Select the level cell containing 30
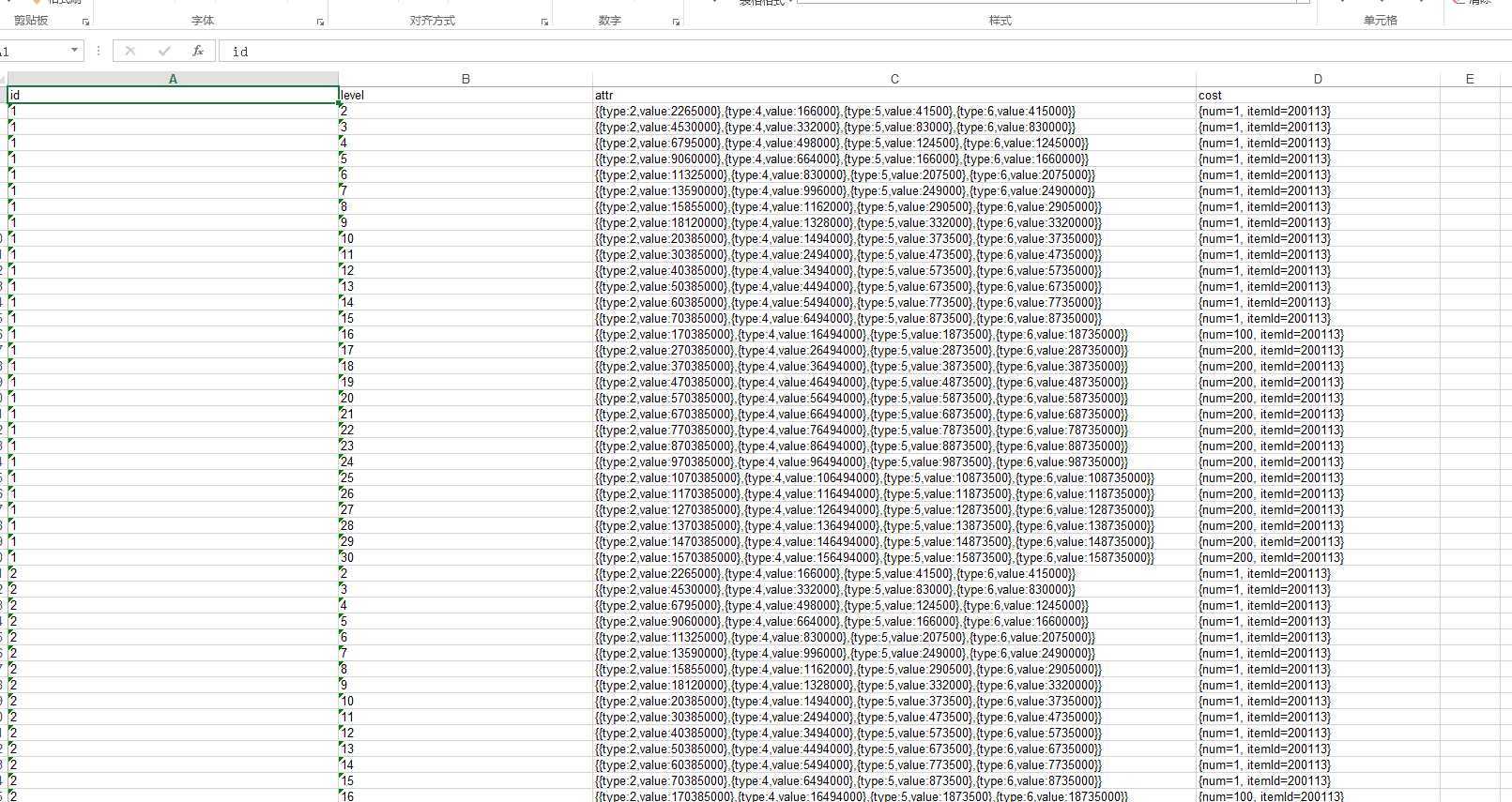Image resolution: width=1512 pixels, height=802 pixels. (466, 557)
